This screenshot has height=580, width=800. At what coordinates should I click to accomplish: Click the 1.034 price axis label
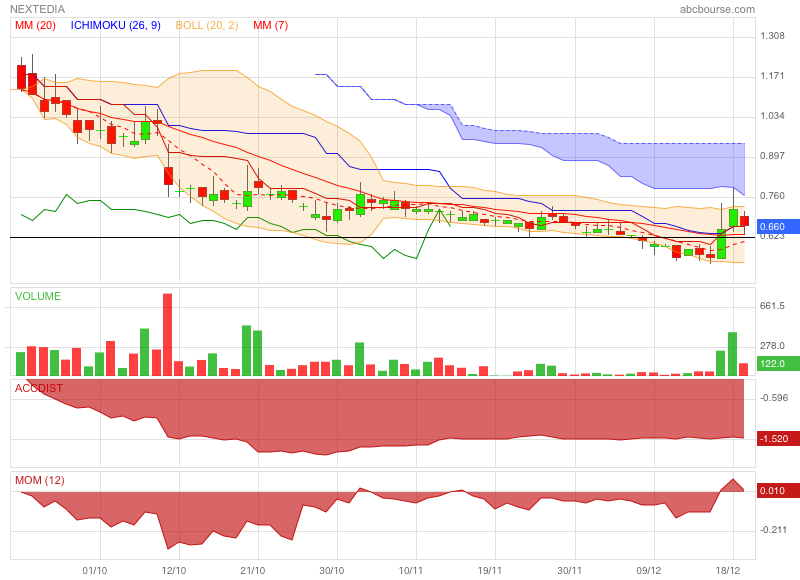[772, 116]
